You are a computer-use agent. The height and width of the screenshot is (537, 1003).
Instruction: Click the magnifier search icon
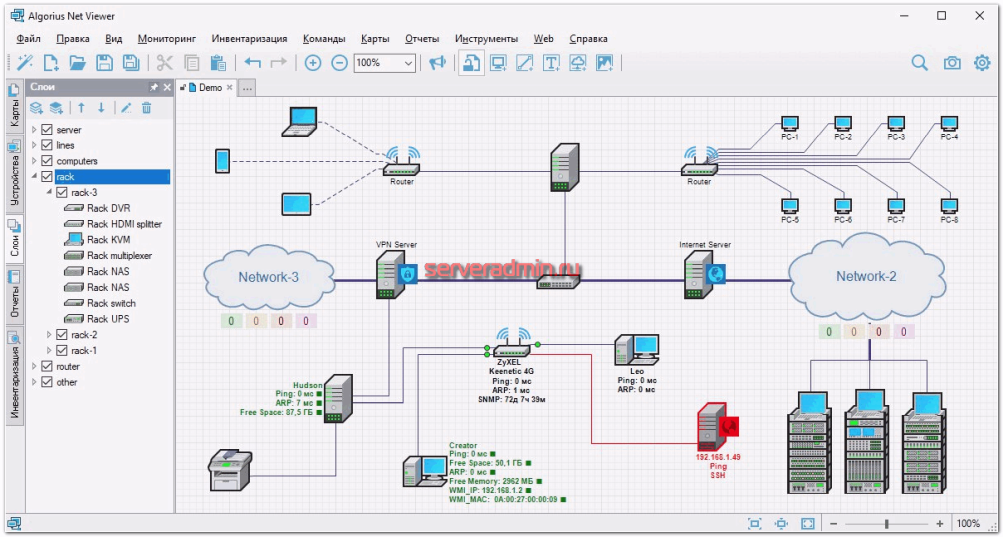coord(919,63)
